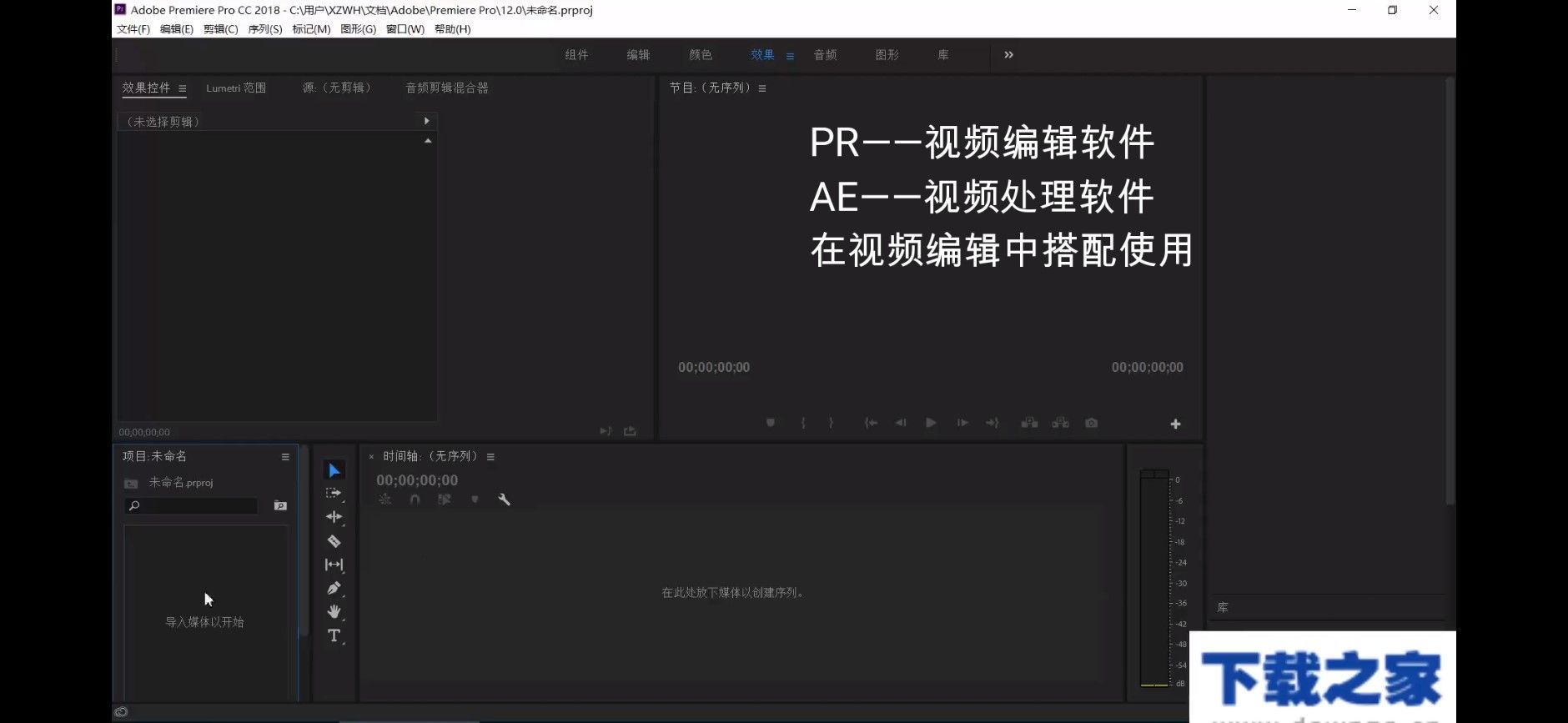
Task: Open the 编辑(E) menu
Action: point(177,29)
